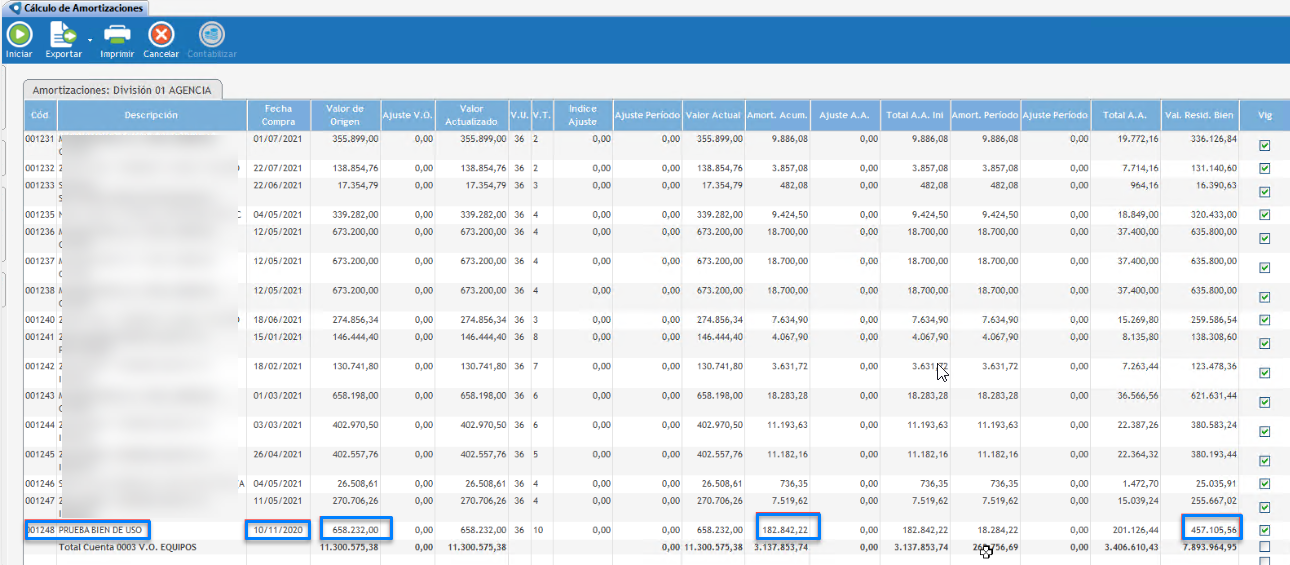This screenshot has height=565, width=1290.
Task: Uncheck the Vig checkbox for row 001231
Action: tap(1264, 146)
